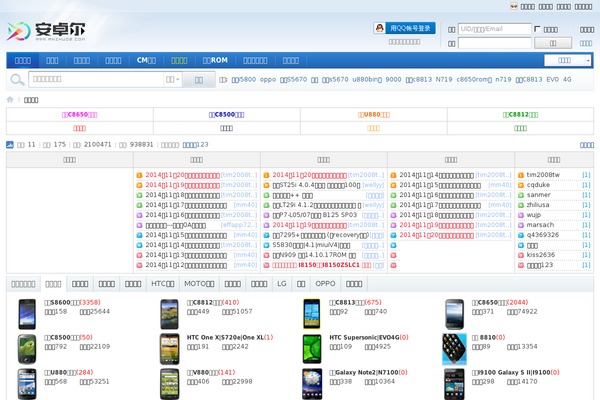600x400 pixels.
Task: Click the rank icon beside marsach
Action: point(521,225)
